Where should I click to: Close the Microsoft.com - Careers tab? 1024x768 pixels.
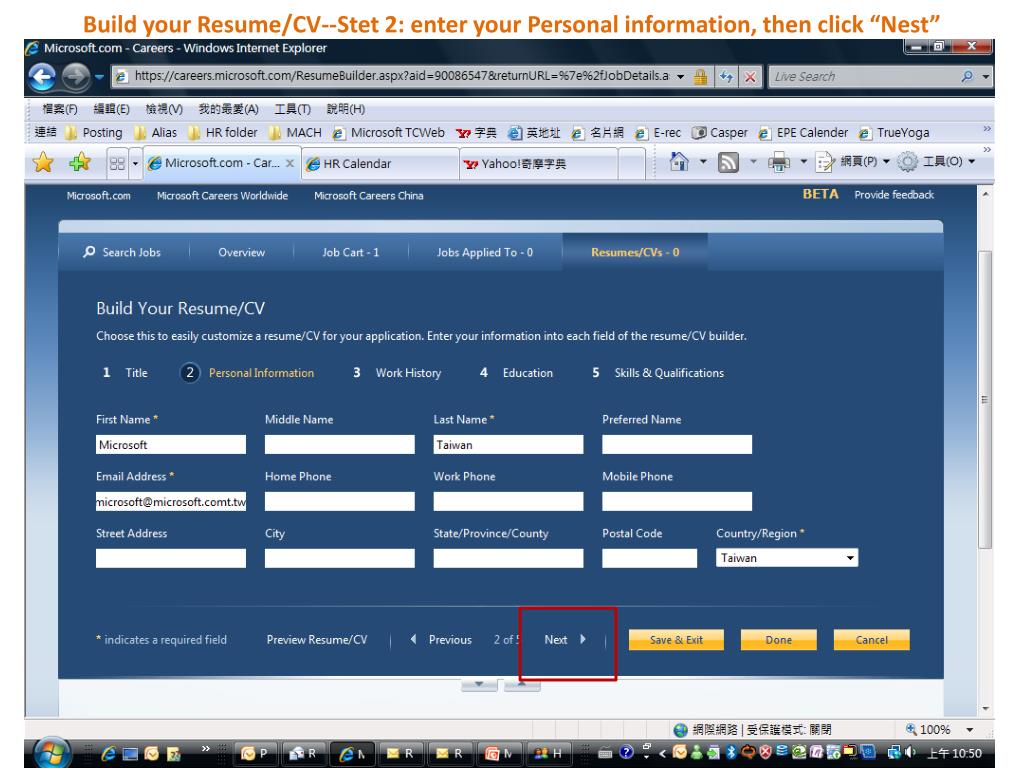(x=289, y=163)
